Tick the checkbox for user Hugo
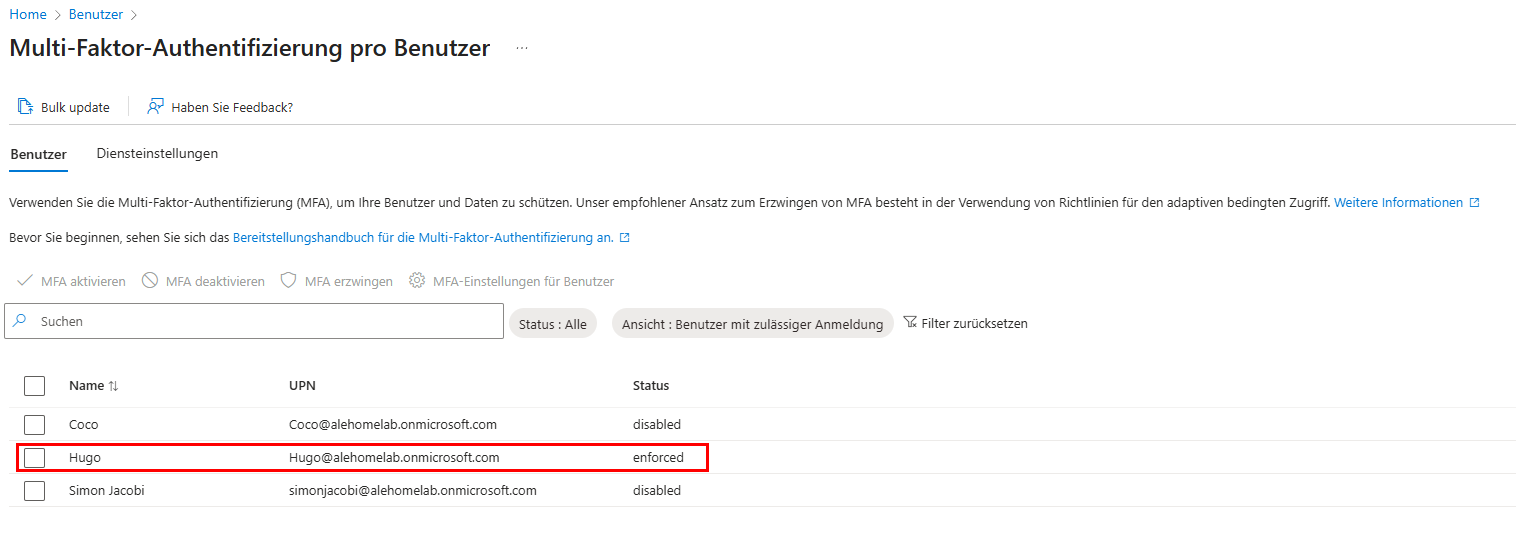The image size is (1516, 537). point(35,457)
